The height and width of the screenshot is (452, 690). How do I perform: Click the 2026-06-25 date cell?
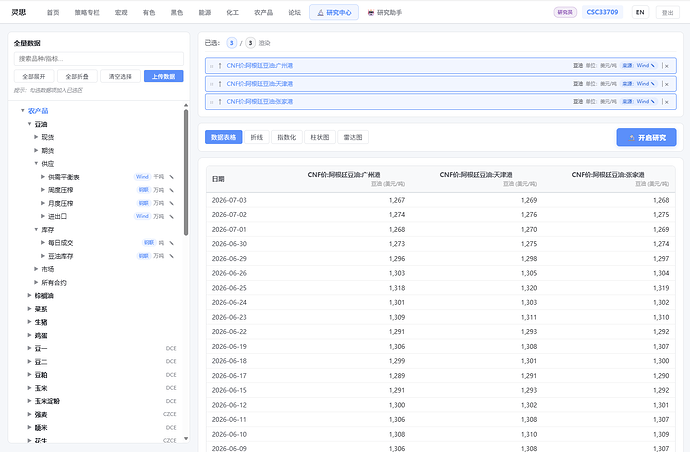click(x=229, y=288)
